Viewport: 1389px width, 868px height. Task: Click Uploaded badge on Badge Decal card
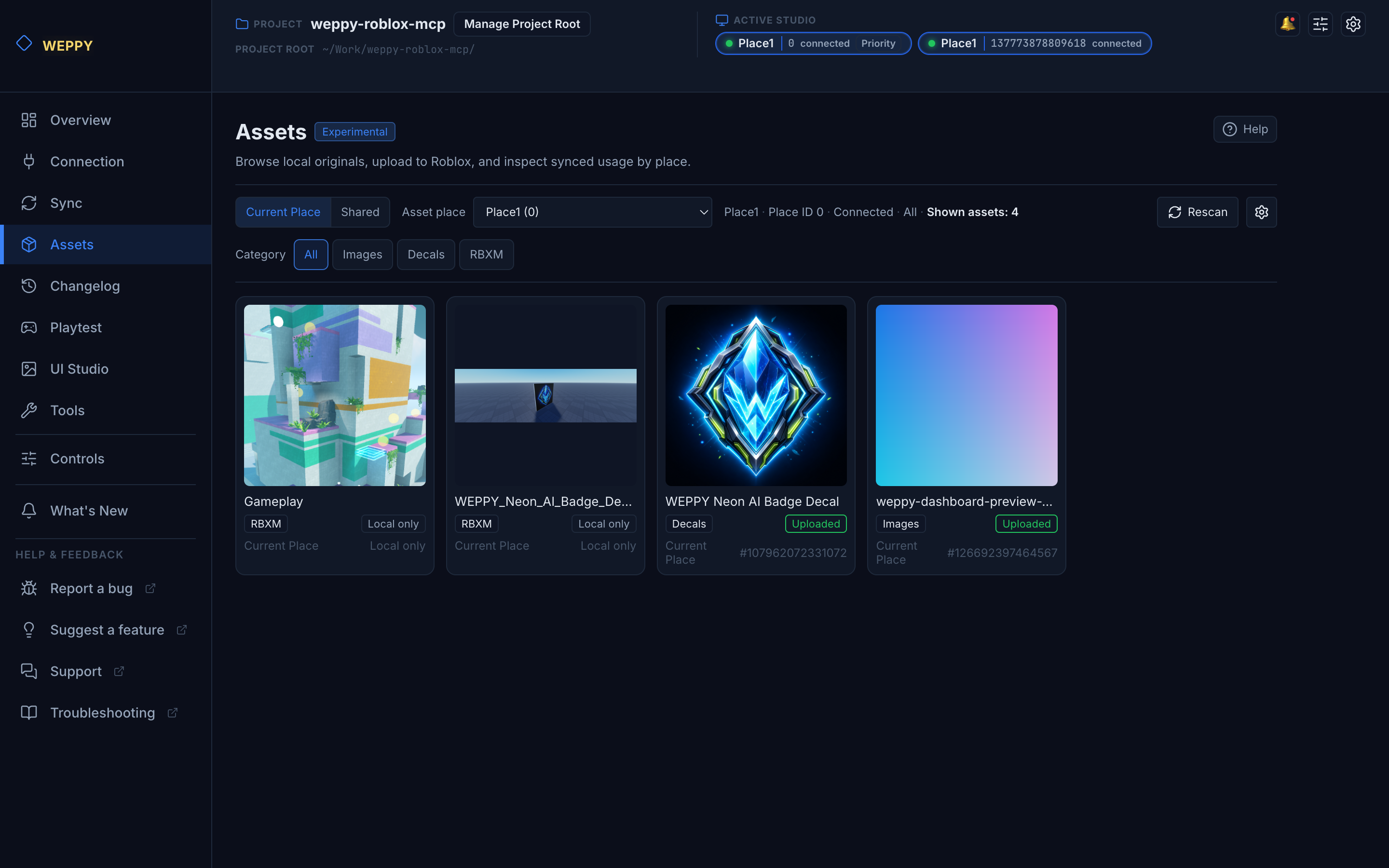816,524
